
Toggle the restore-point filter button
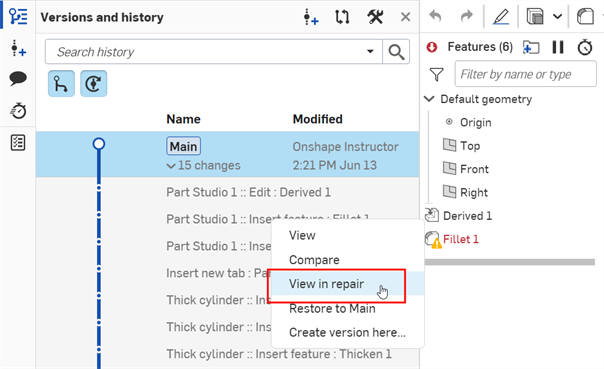94,84
